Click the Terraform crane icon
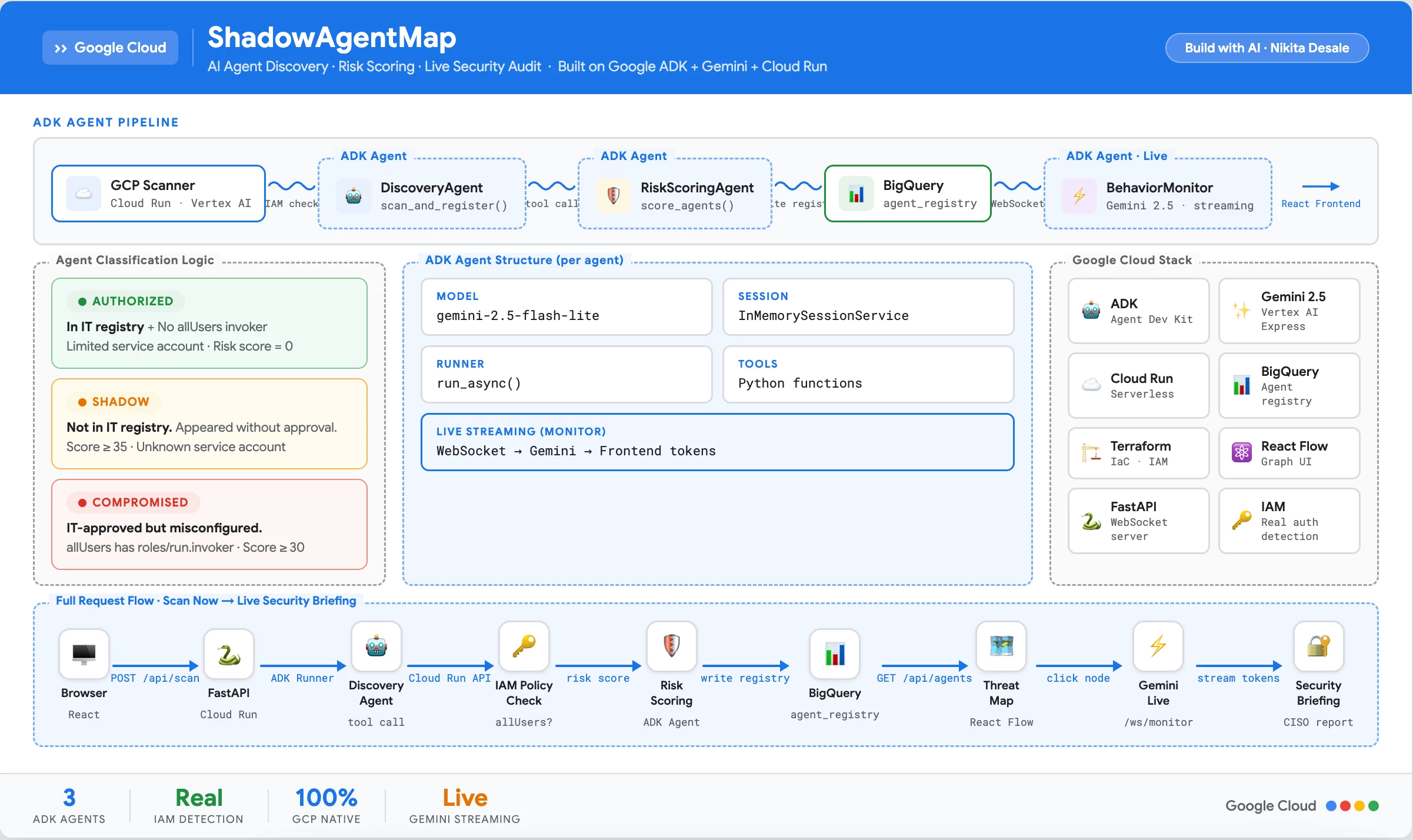This screenshot has height=840, width=1413. [x=1091, y=452]
